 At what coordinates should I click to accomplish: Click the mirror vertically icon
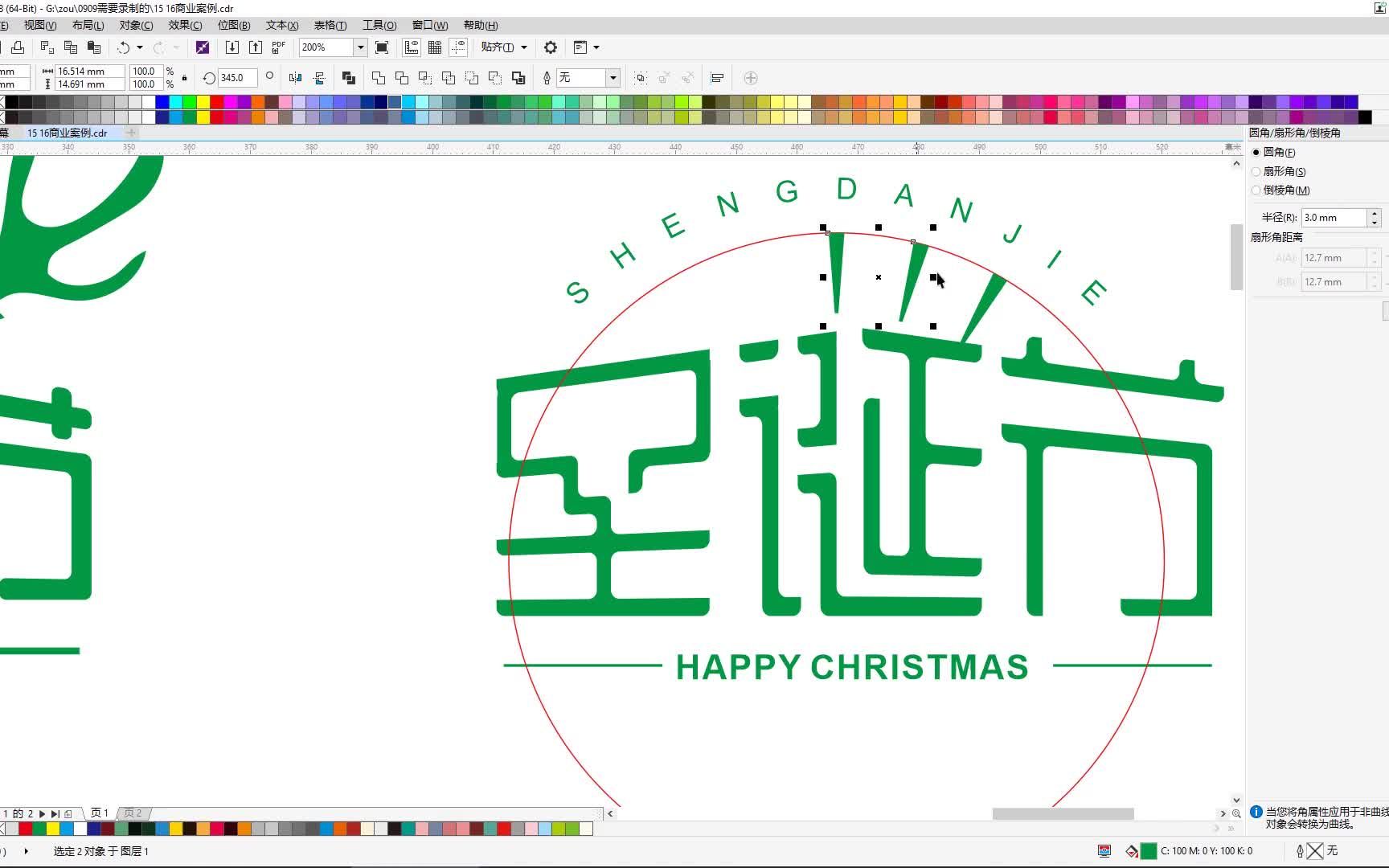click(x=319, y=78)
